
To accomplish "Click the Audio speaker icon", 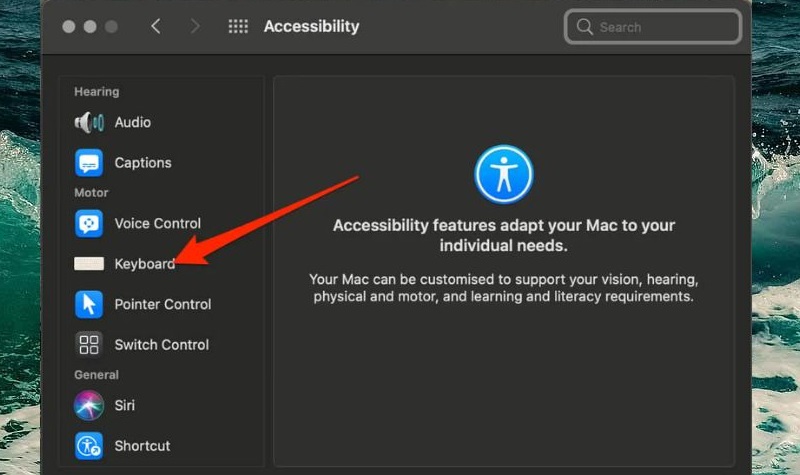I will coord(89,122).
